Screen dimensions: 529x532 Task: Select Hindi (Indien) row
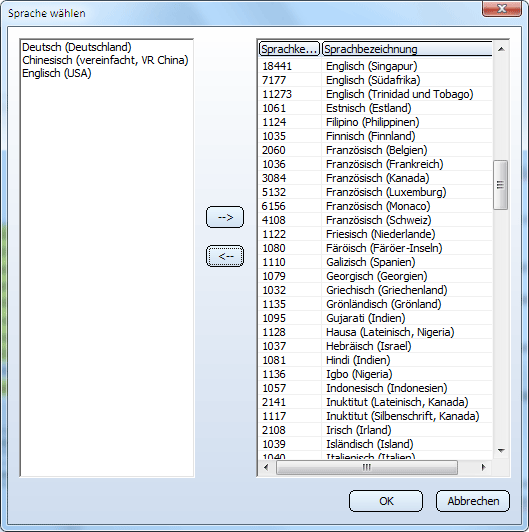point(376,360)
